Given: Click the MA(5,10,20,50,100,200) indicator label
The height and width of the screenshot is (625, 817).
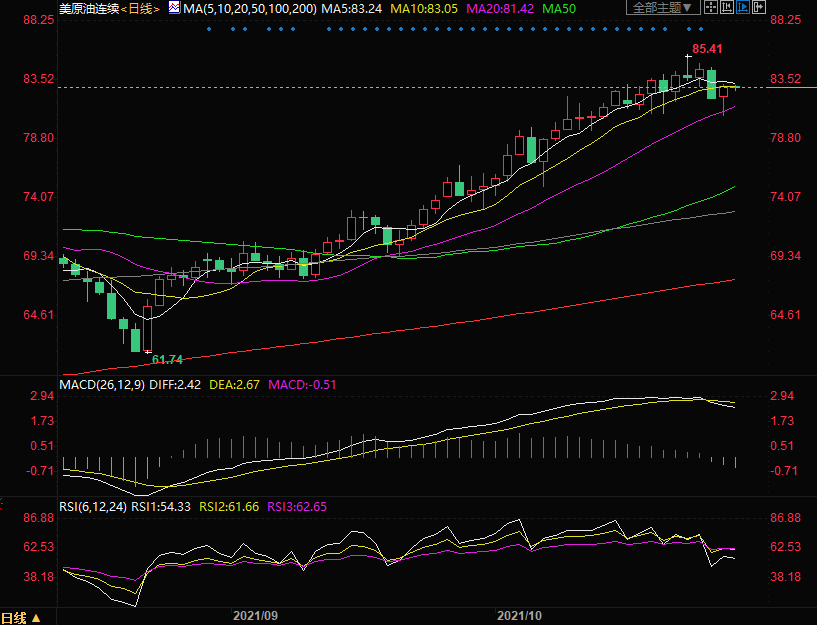Looking at the screenshot, I should (248, 8).
